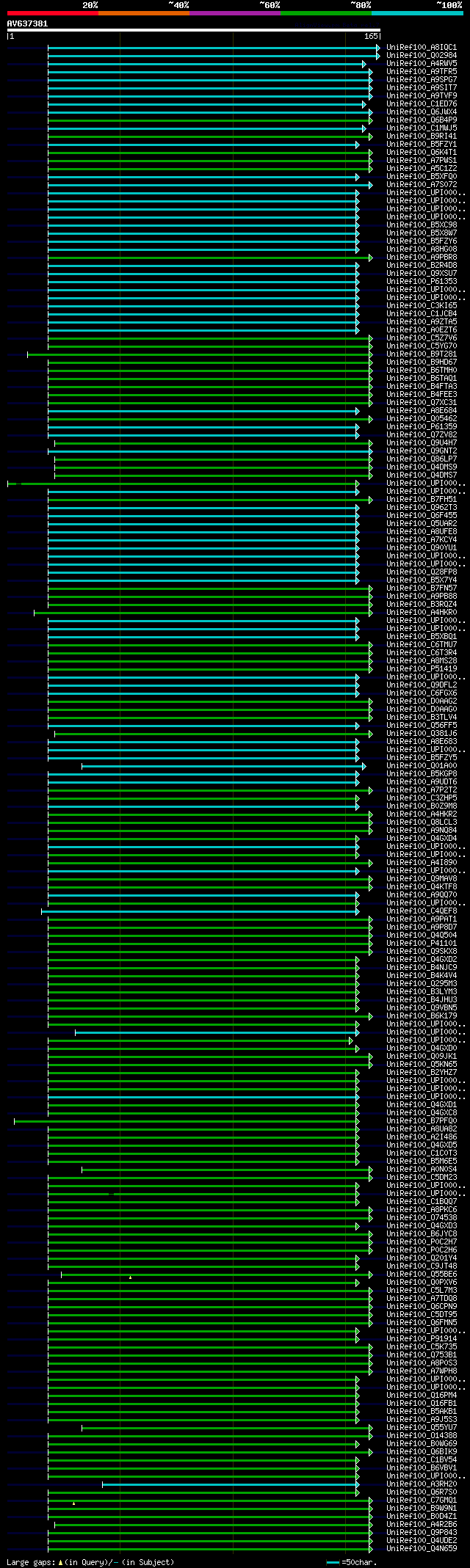Open hit UniRef100_A4RWV5

tap(422, 63)
